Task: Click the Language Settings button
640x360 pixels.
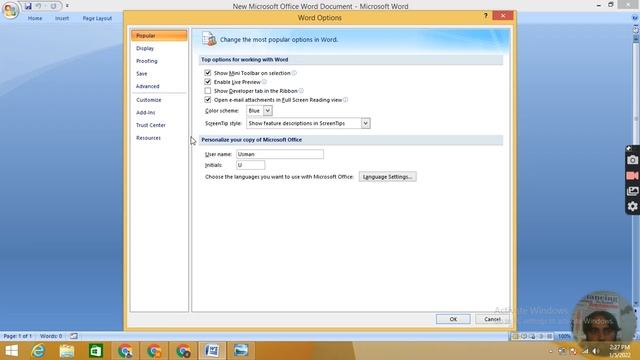Action: point(388,177)
